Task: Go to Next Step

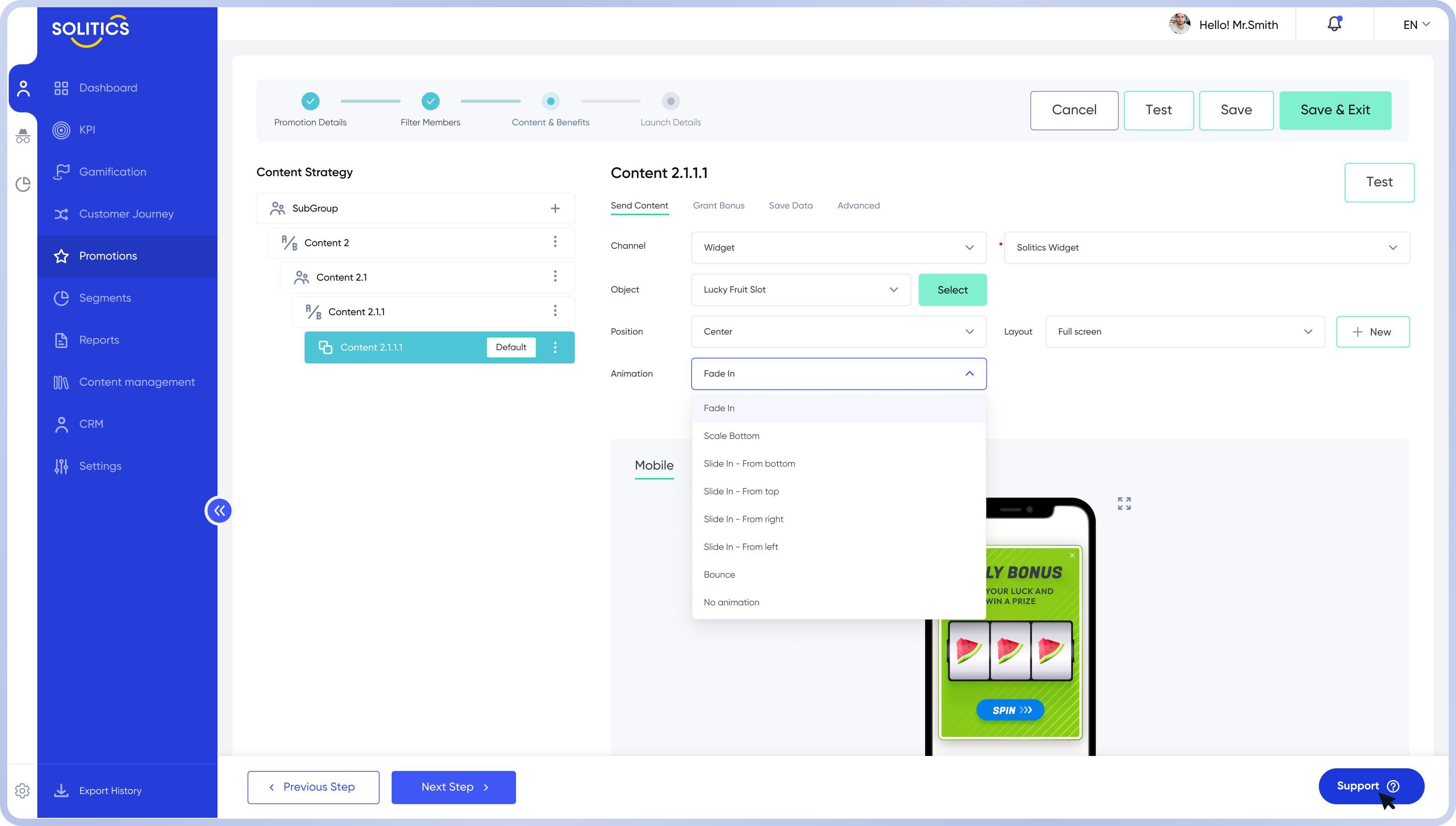Action: click(453, 787)
